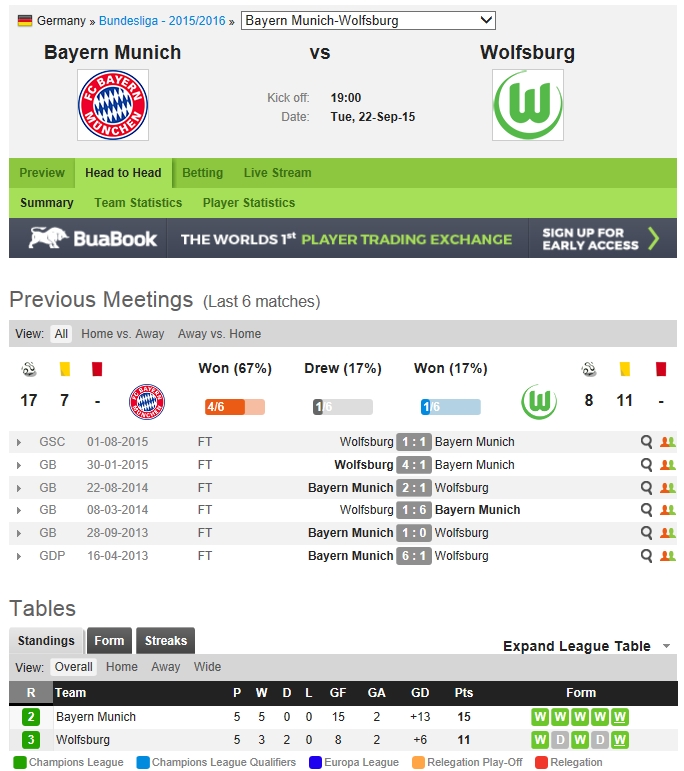
Task: Open the Betting tab
Action: pyautogui.click(x=203, y=173)
